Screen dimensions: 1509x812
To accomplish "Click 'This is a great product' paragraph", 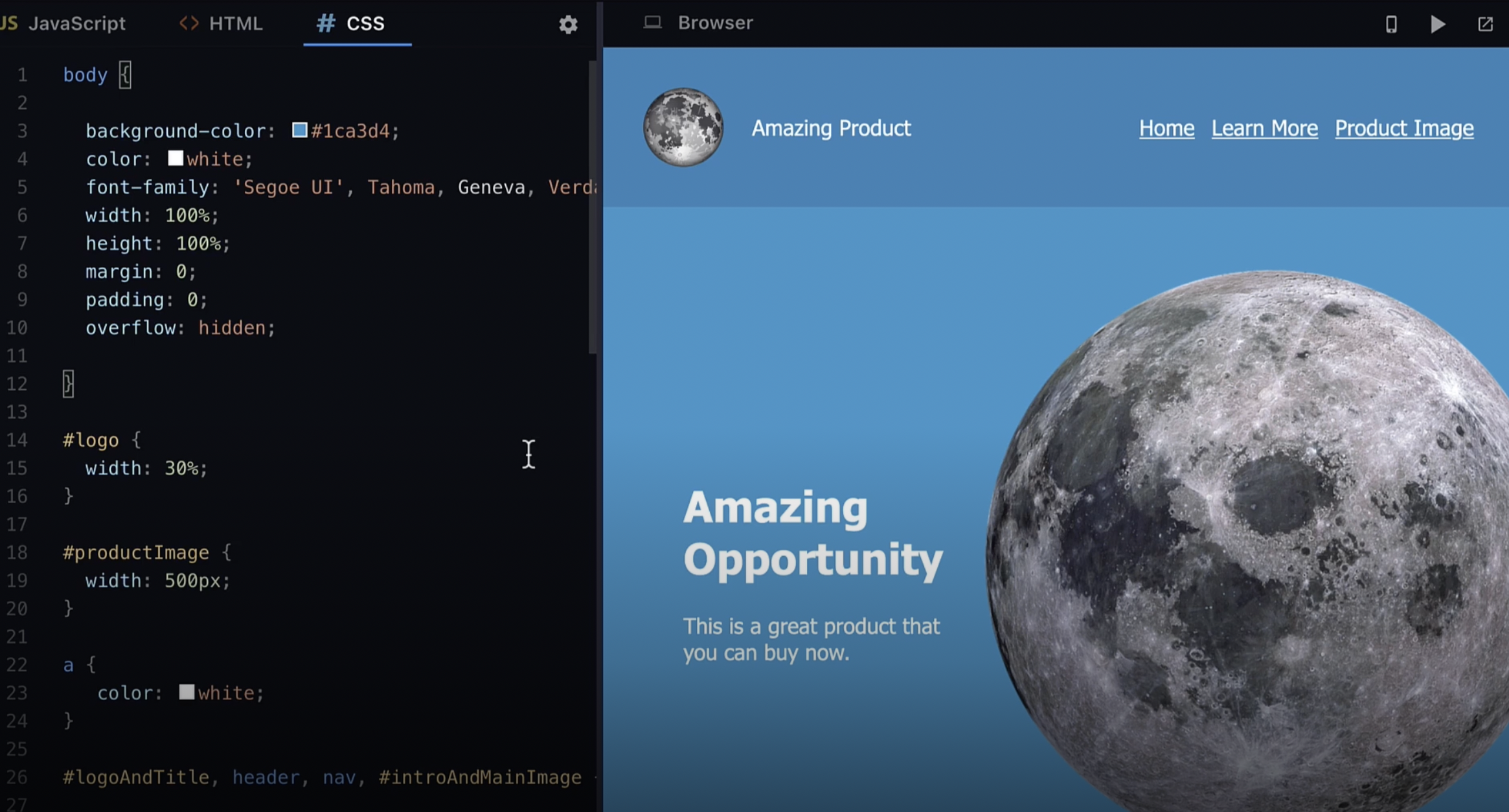I will (x=811, y=639).
